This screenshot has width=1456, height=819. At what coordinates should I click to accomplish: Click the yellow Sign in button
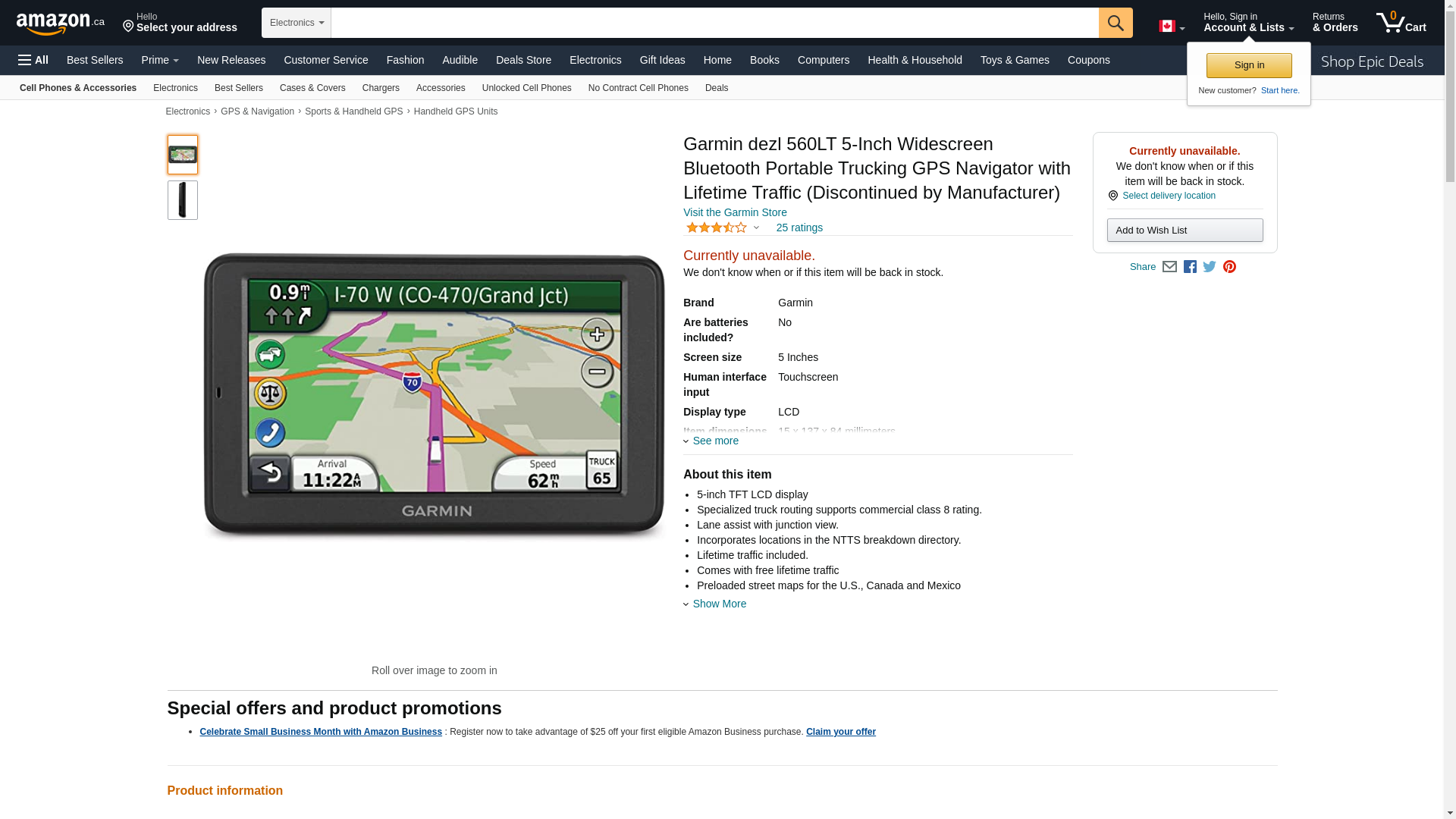tap(1248, 65)
